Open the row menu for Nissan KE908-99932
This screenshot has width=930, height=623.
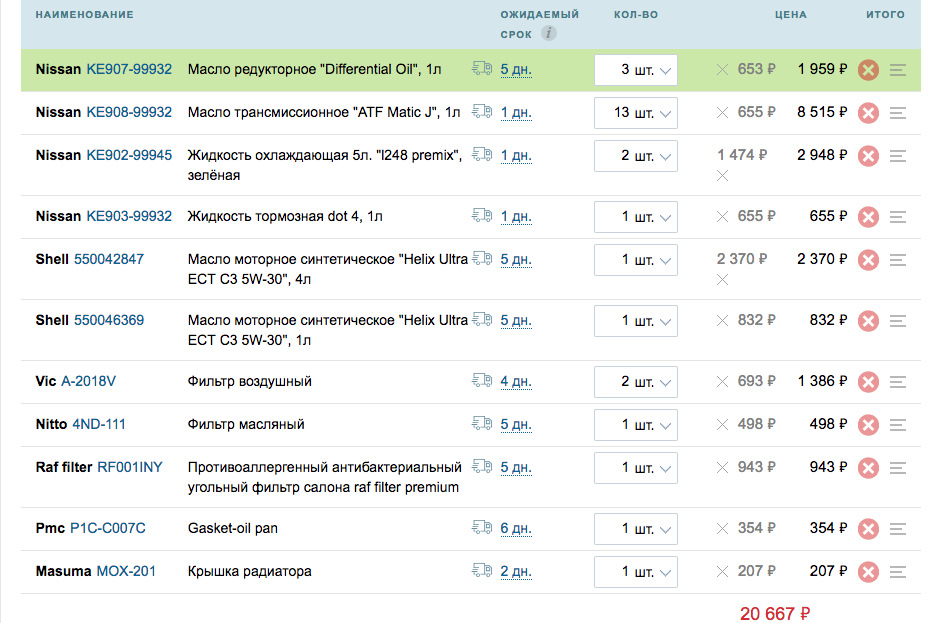898,113
